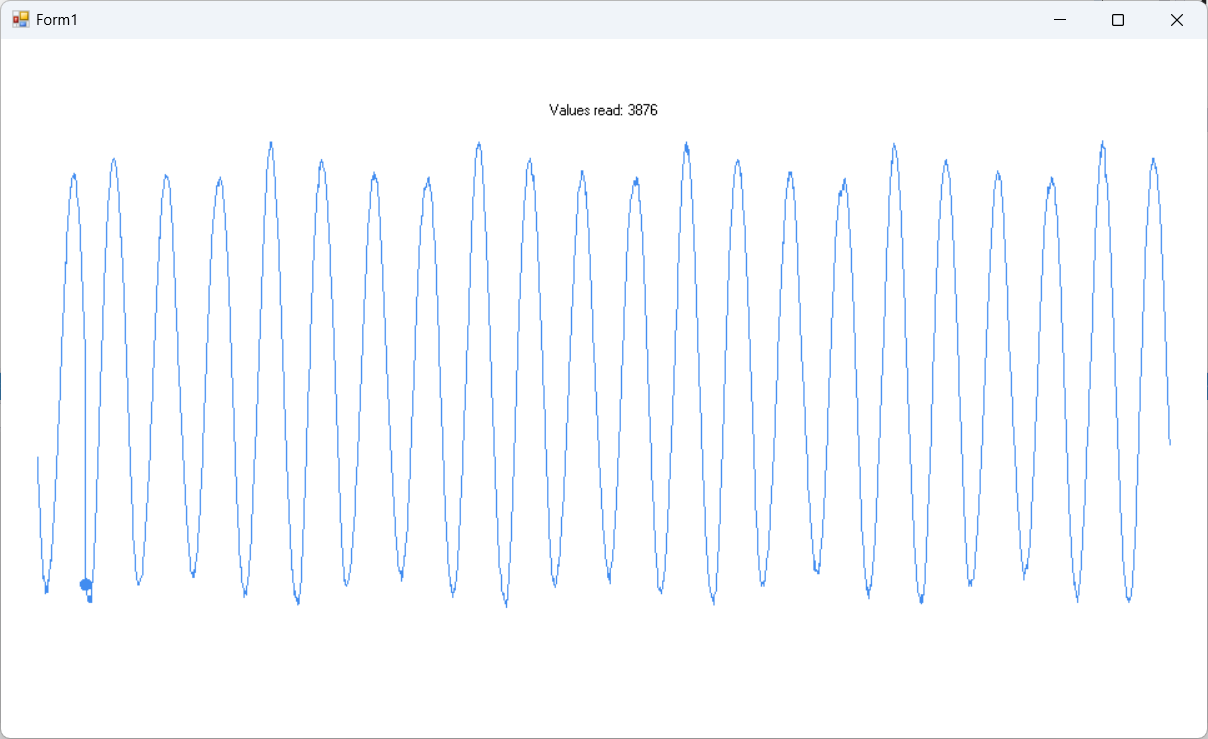
Task: Click the "Form1" title text
Action: pos(57,20)
